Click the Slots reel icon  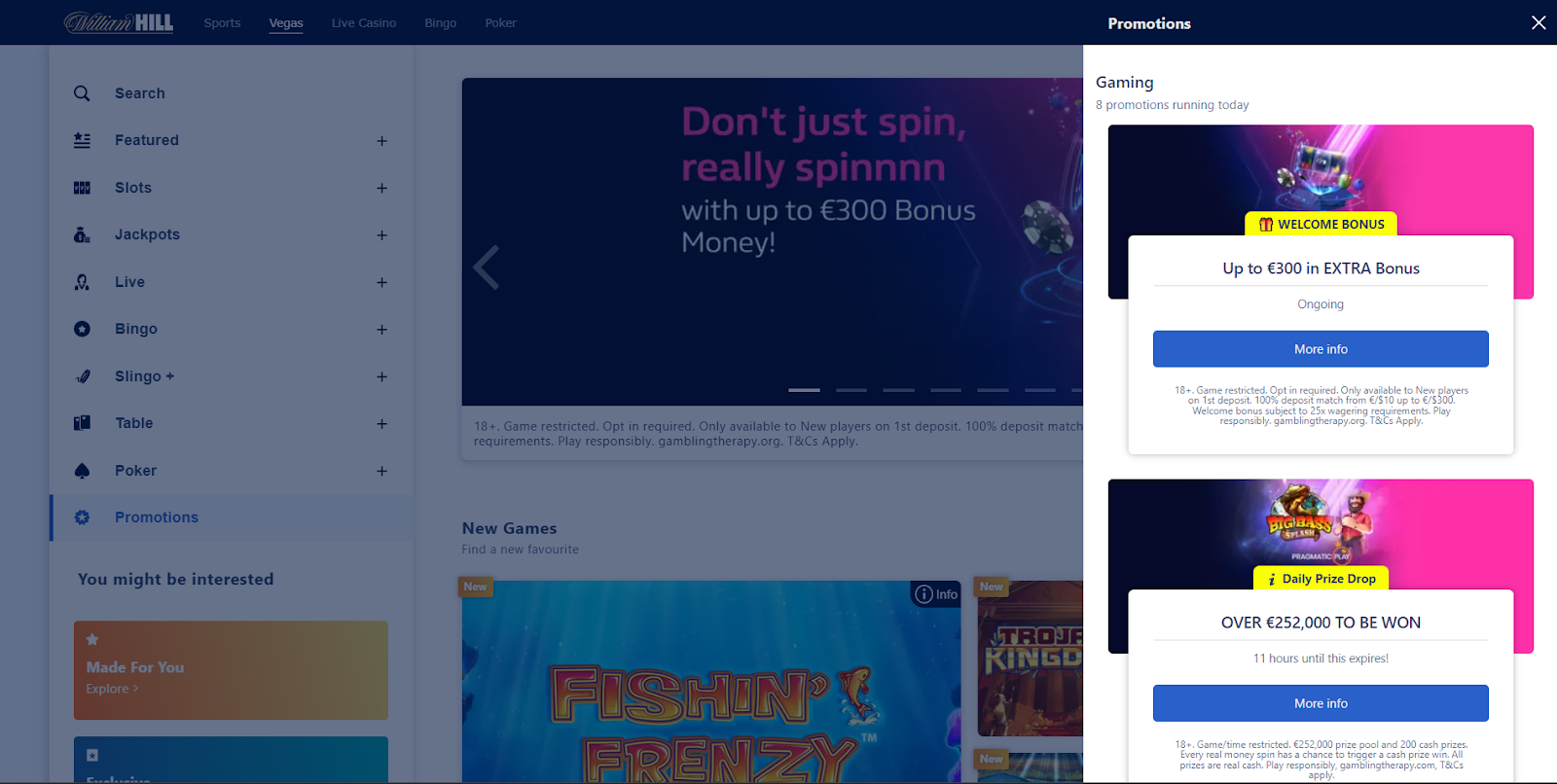pos(82,188)
